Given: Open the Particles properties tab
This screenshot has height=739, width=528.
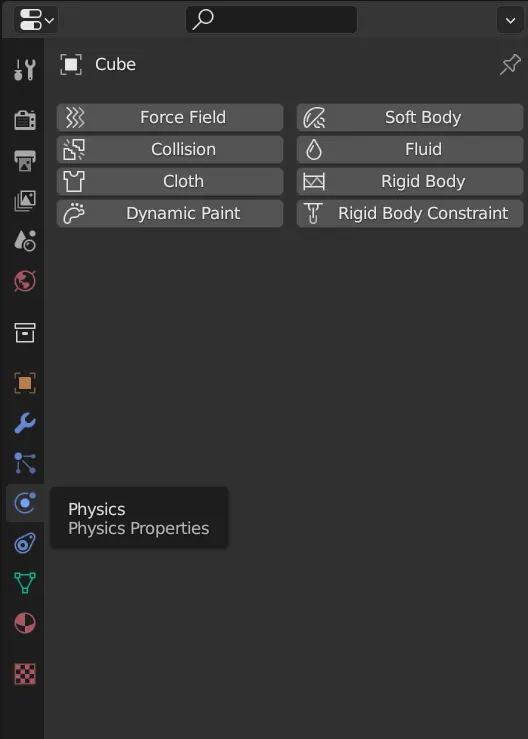Looking at the screenshot, I should (25, 463).
